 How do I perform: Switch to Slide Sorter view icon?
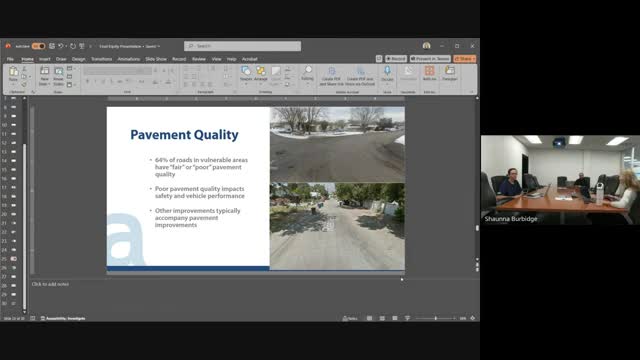click(382, 318)
